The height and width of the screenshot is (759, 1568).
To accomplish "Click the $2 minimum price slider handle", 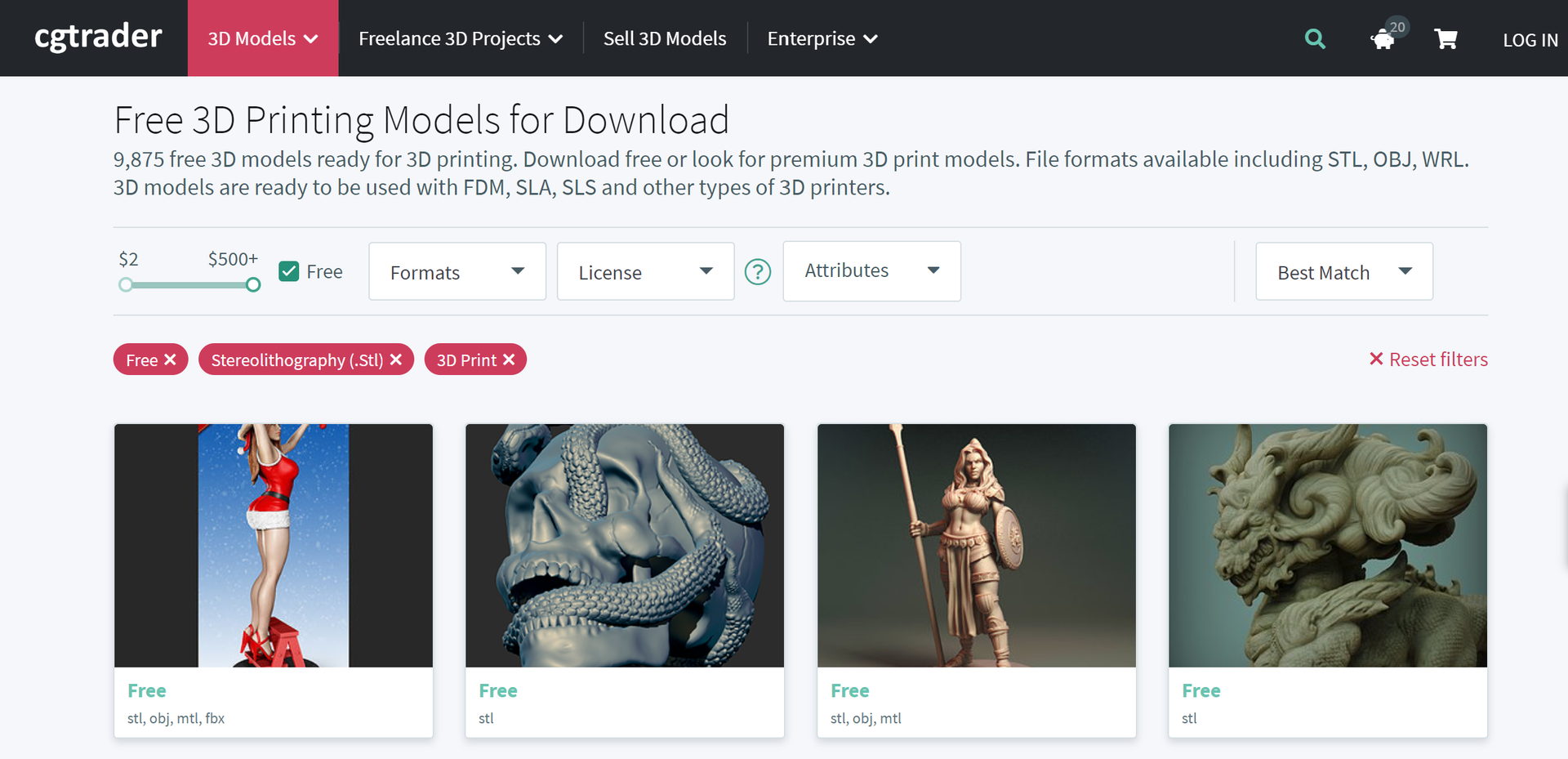I will point(126,284).
